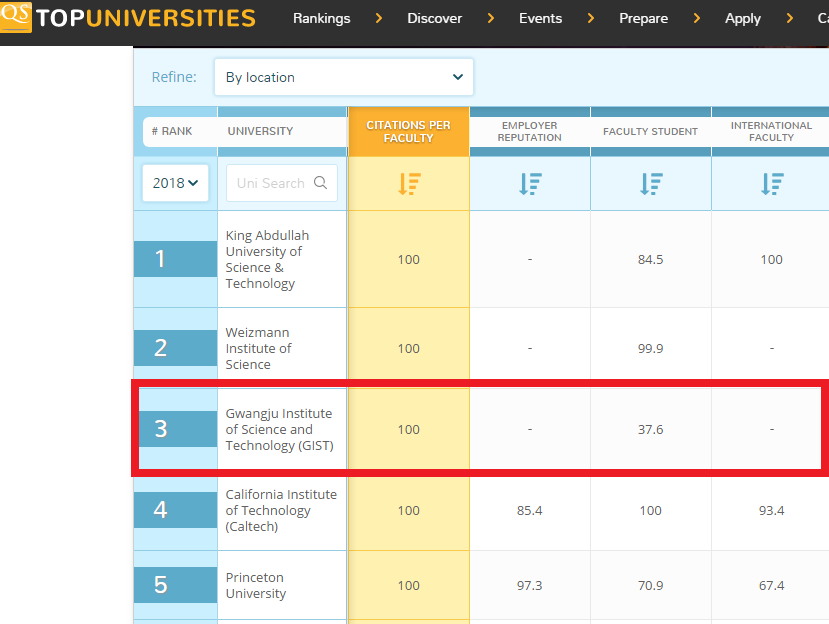829x624 pixels.
Task: Open the Prepare menu
Action: 643,18
